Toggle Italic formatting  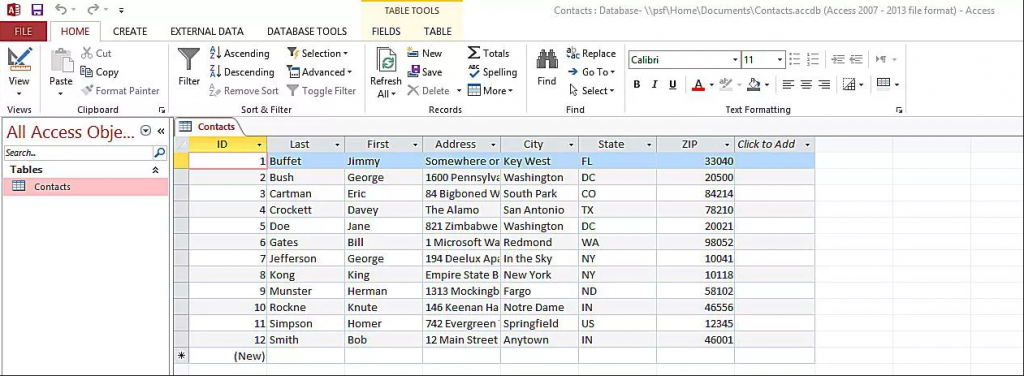(x=654, y=84)
